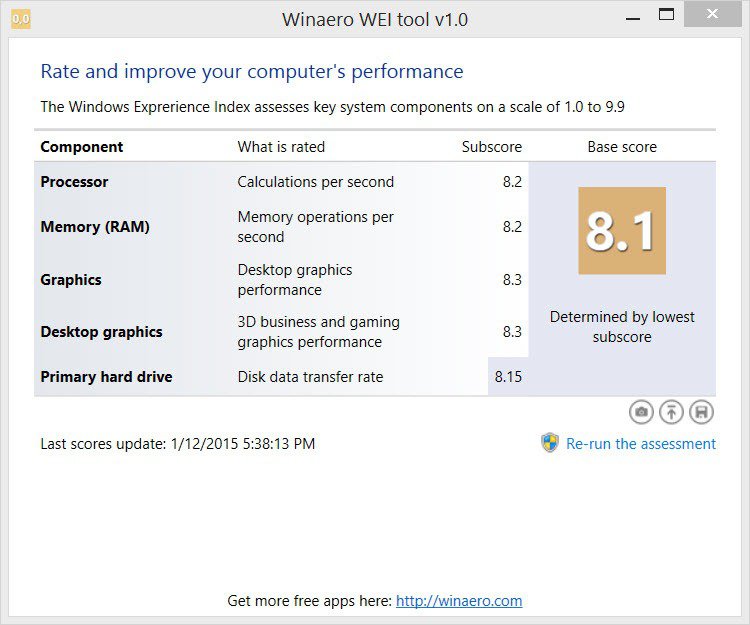Minimize the Winaero WEI tool window
The height and width of the screenshot is (625, 750).
pyautogui.click(x=633, y=19)
